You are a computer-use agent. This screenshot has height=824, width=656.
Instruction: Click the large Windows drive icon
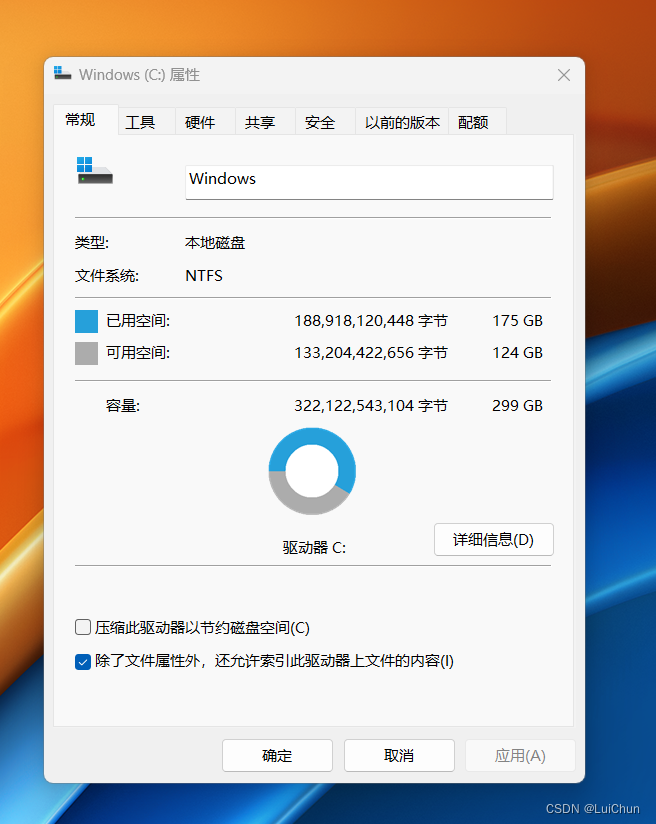[x=95, y=170]
